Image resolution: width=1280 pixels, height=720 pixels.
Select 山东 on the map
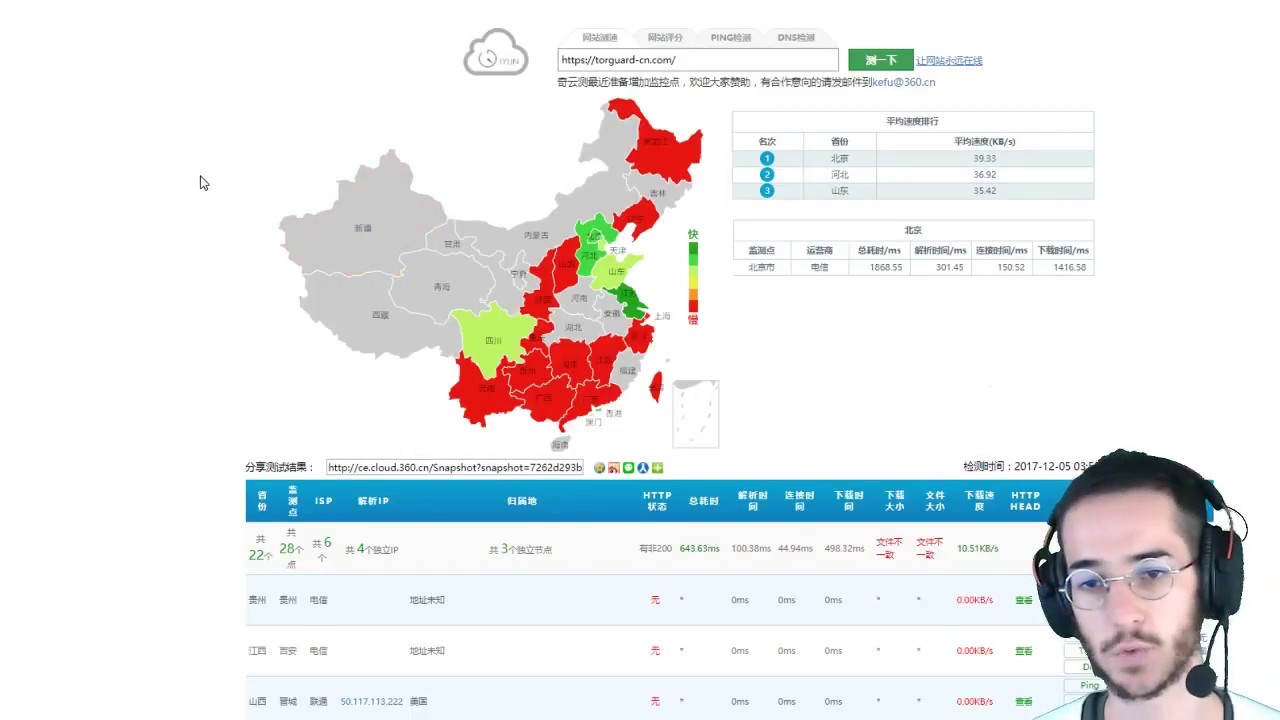click(617, 271)
